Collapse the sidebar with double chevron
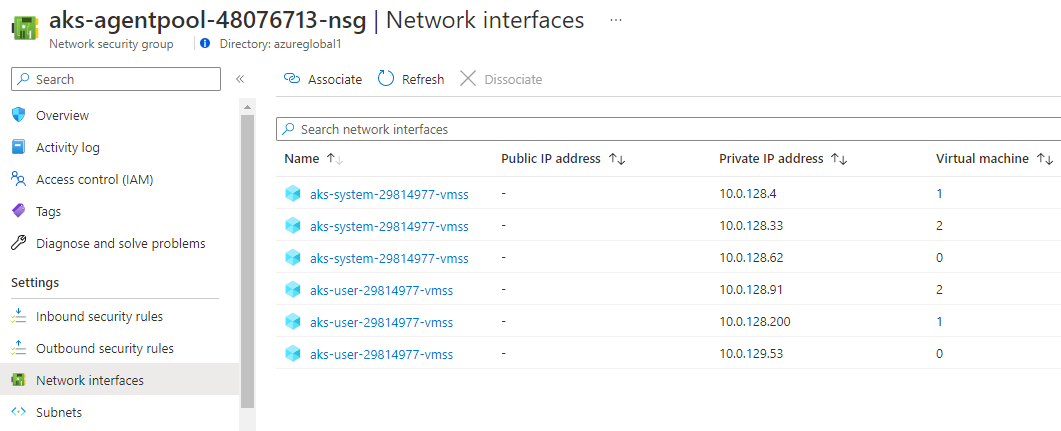The image size is (1061, 431). pyautogui.click(x=240, y=79)
